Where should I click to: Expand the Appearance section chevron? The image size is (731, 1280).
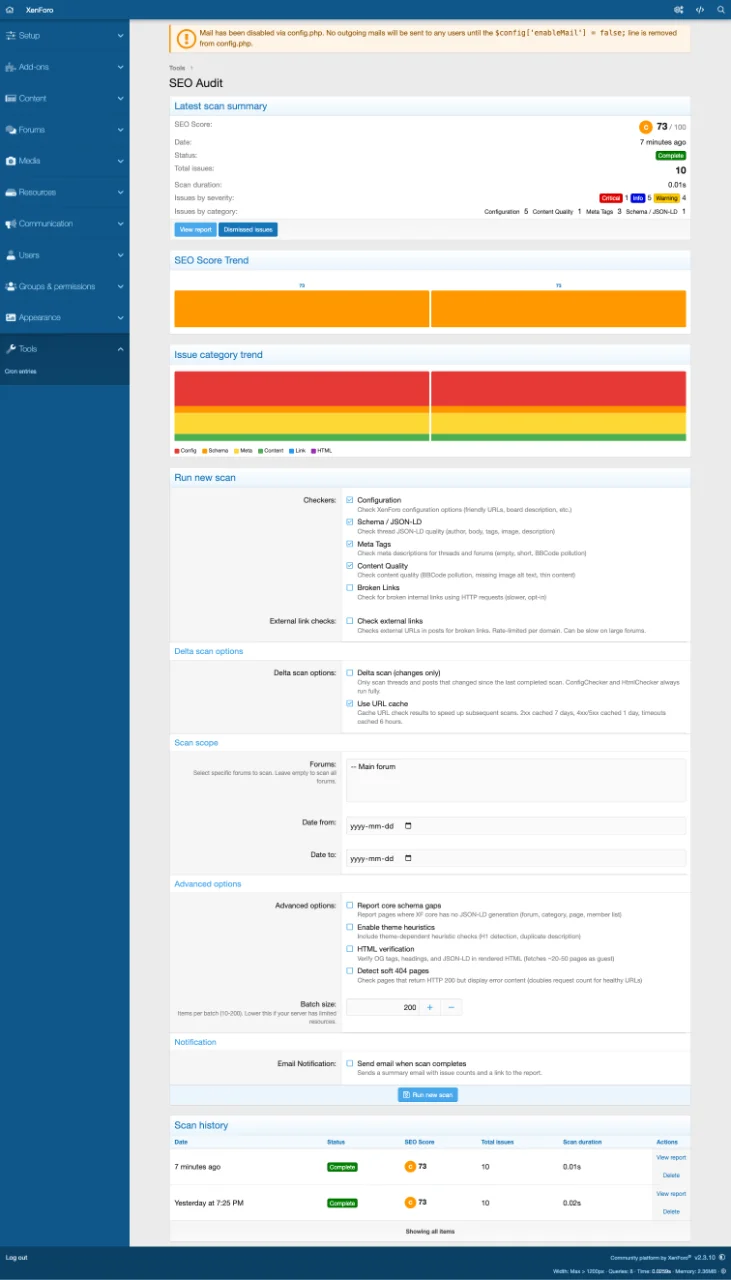click(120, 318)
